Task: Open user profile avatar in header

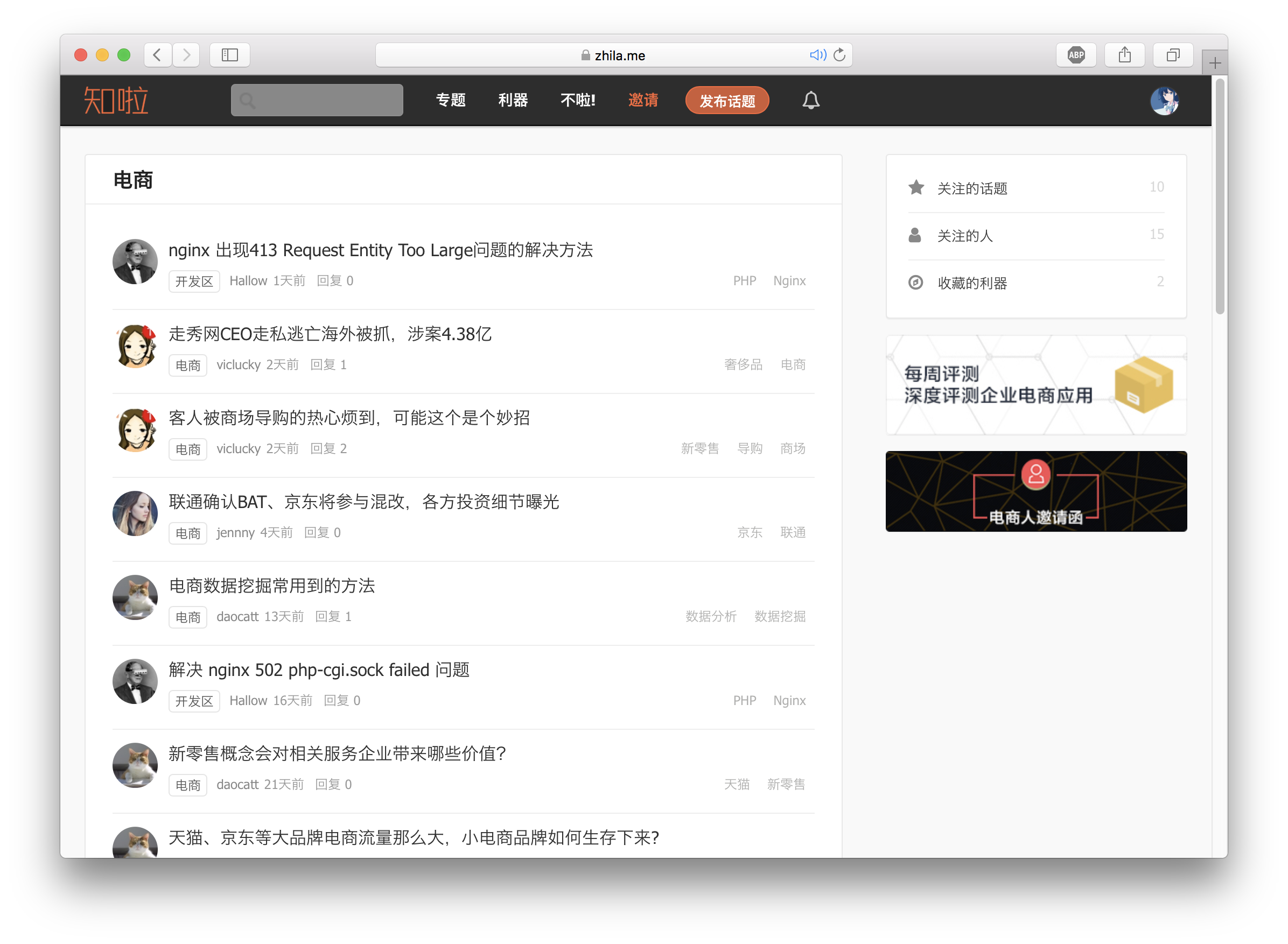Action: click(x=1165, y=101)
